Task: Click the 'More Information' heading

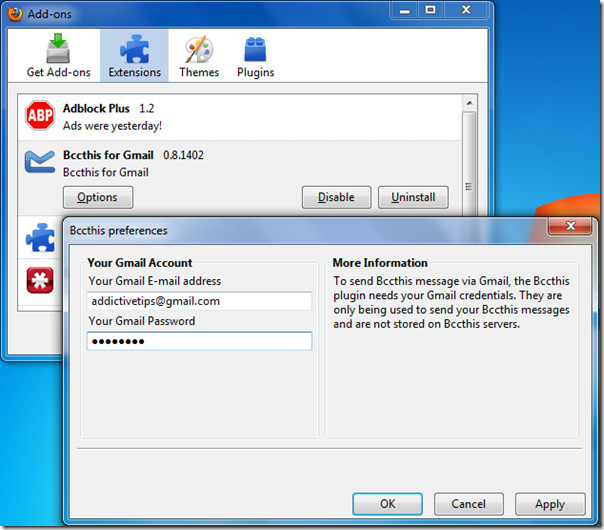Action: pos(380,263)
